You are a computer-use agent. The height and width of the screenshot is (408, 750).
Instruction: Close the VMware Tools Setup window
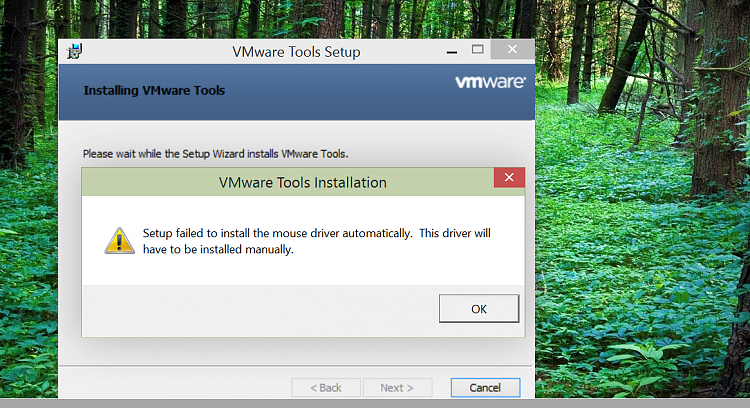tap(512, 49)
